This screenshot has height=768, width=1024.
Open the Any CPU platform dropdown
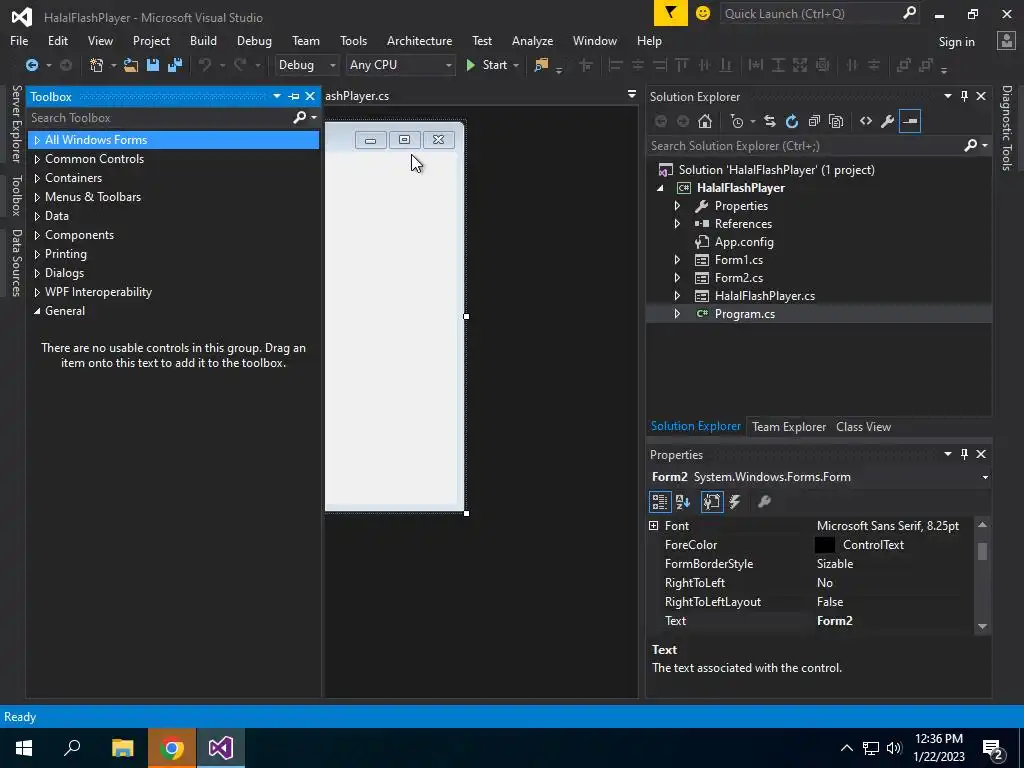pos(400,65)
